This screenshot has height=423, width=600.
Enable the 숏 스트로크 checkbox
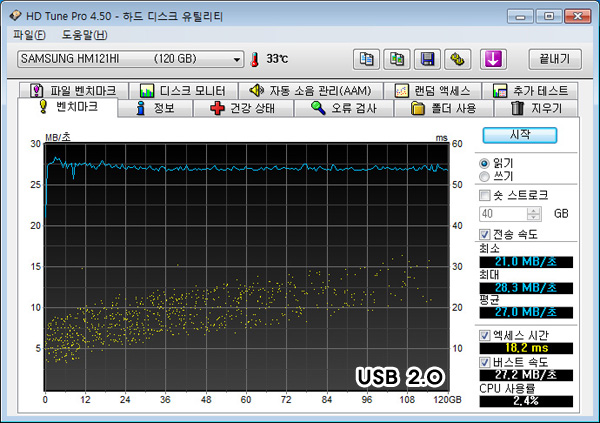pyautogui.click(x=484, y=195)
